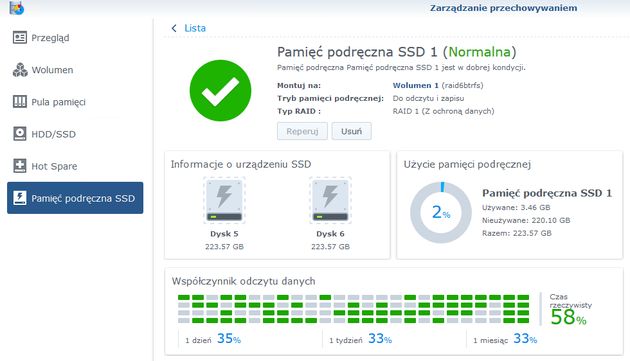This screenshot has width=630, height=361.
Task: Select the Pamięć podręczna SSD section
Action: 75,198
